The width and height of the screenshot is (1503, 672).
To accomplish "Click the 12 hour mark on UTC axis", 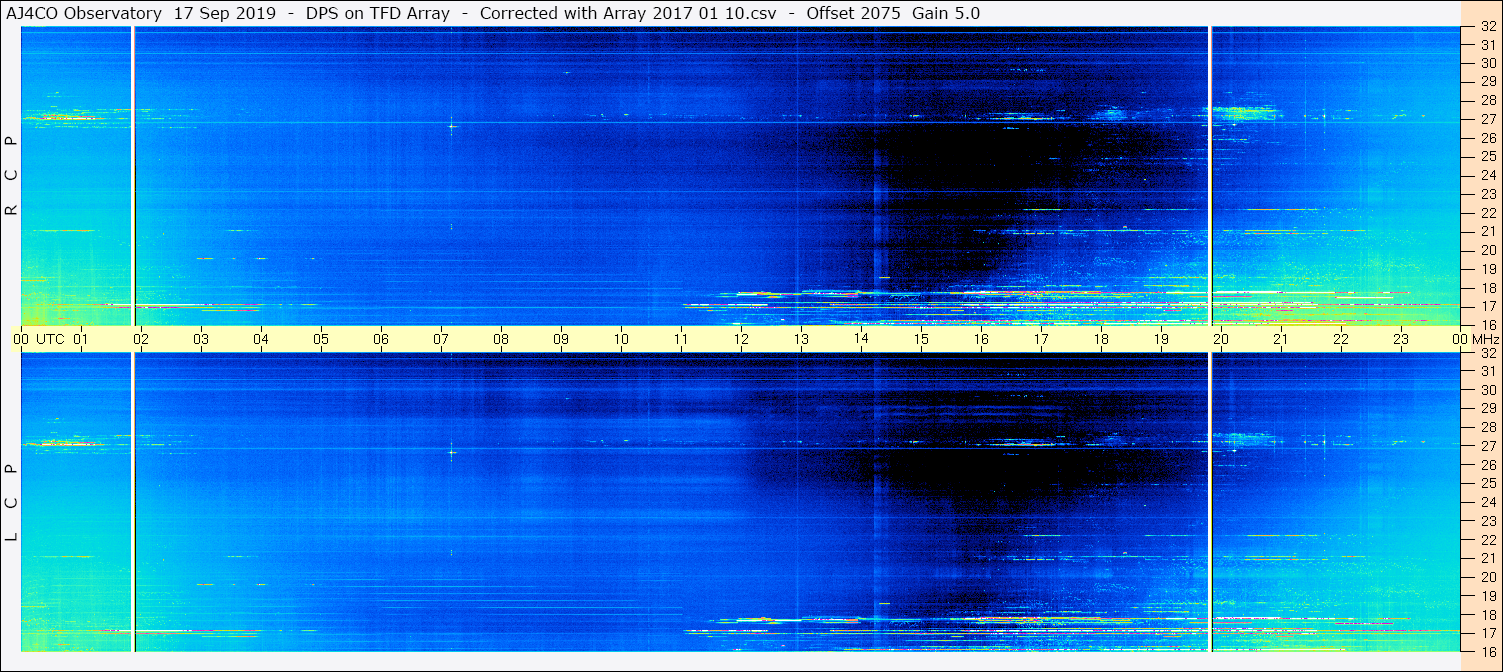I will click(x=741, y=339).
